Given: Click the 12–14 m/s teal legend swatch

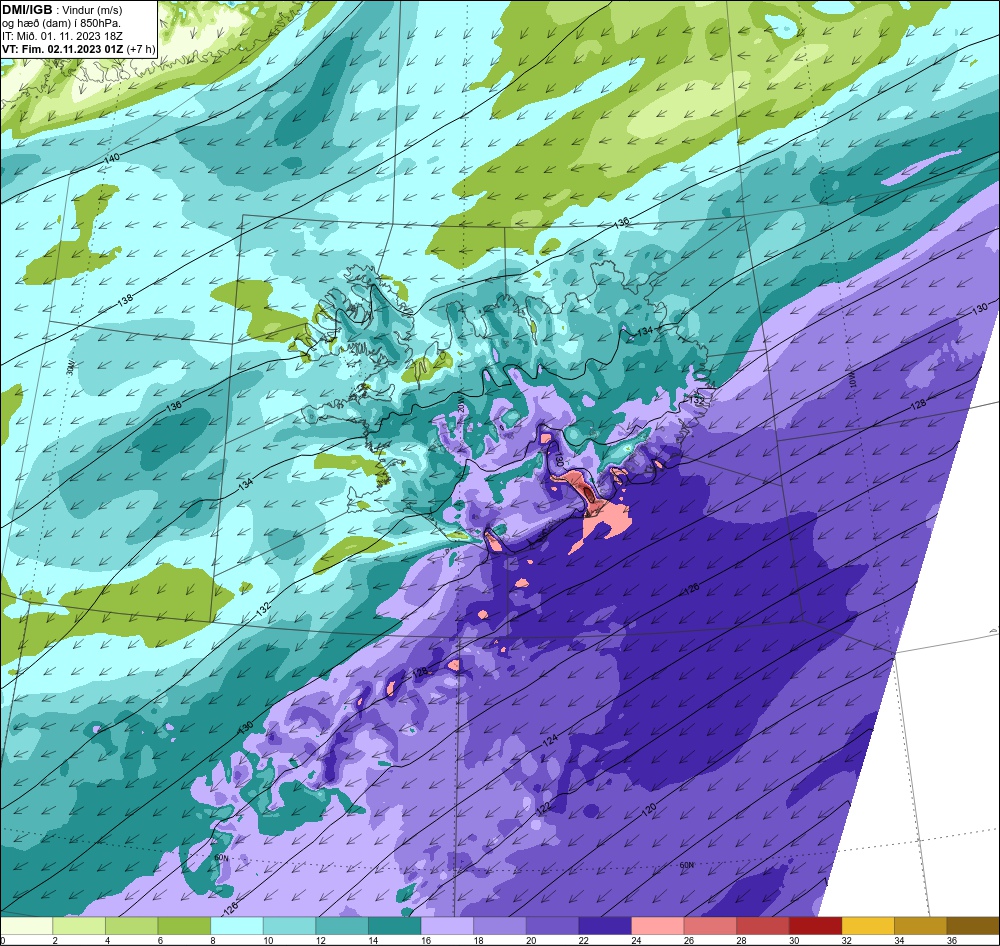Looking at the screenshot, I should click(x=342, y=926).
